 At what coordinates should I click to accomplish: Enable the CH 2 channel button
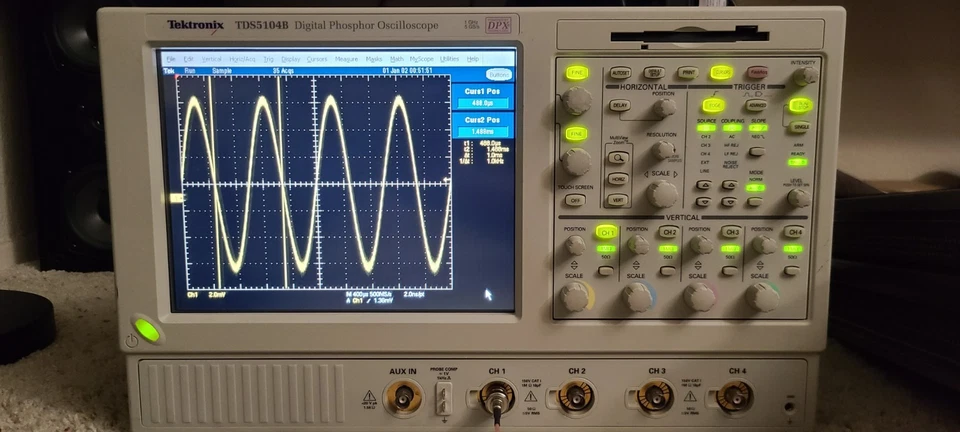pyautogui.click(x=669, y=233)
